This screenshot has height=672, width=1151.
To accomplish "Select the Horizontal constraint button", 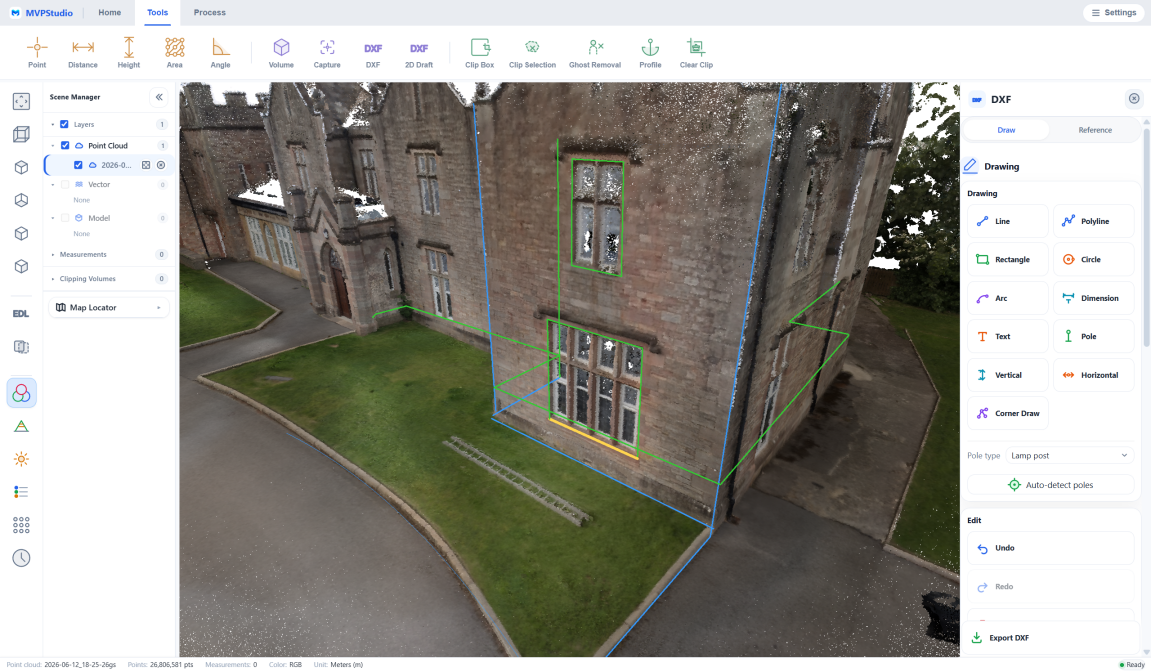I will click(x=1093, y=375).
